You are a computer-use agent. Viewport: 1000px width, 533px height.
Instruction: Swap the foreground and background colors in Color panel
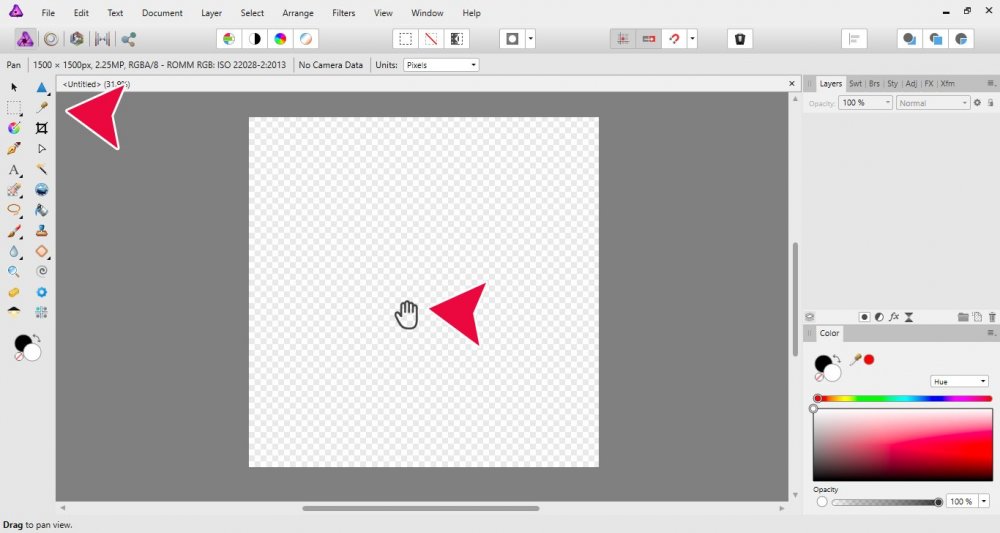pos(836,358)
